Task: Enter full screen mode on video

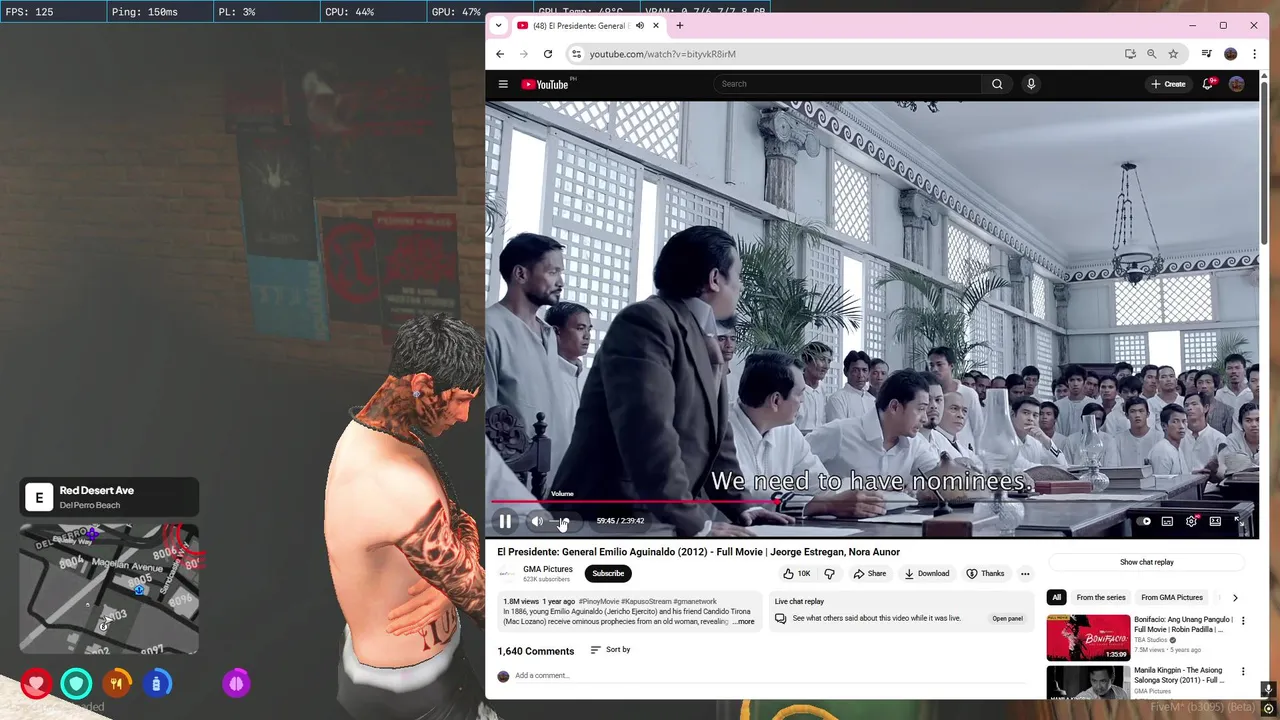Action: [1239, 521]
